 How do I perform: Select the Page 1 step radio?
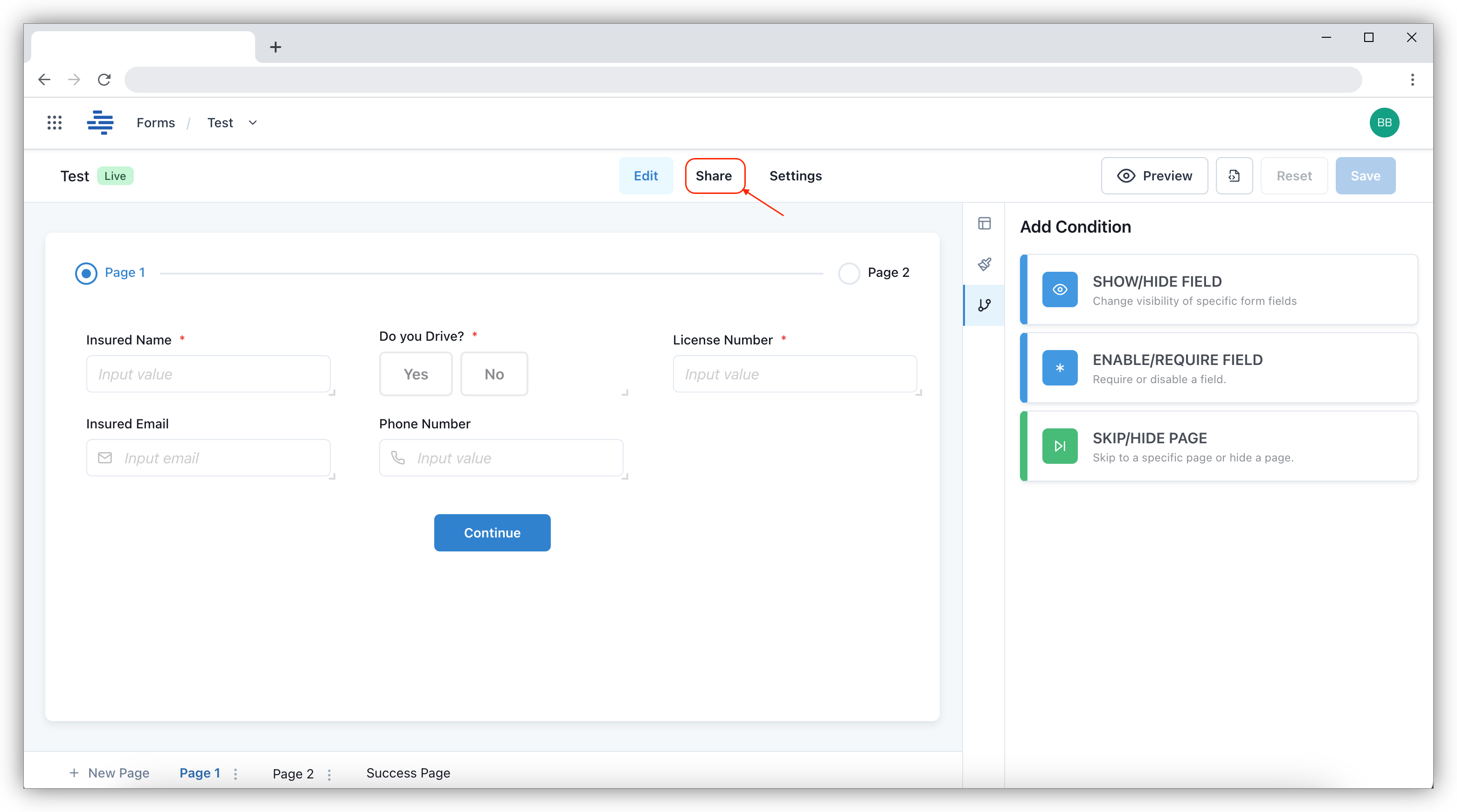[86, 273]
